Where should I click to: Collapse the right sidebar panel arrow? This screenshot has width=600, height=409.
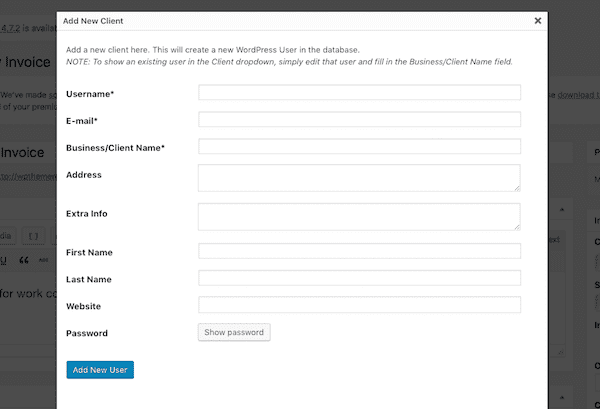[x=562, y=212]
